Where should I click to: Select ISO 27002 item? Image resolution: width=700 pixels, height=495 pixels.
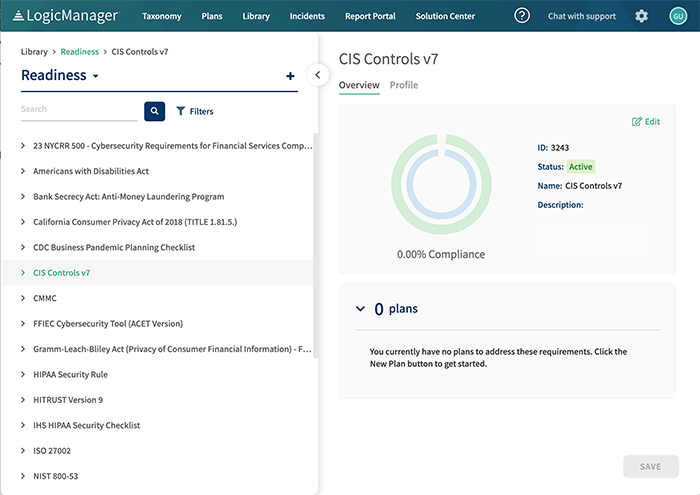pyautogui.click(x=52, y=451)
